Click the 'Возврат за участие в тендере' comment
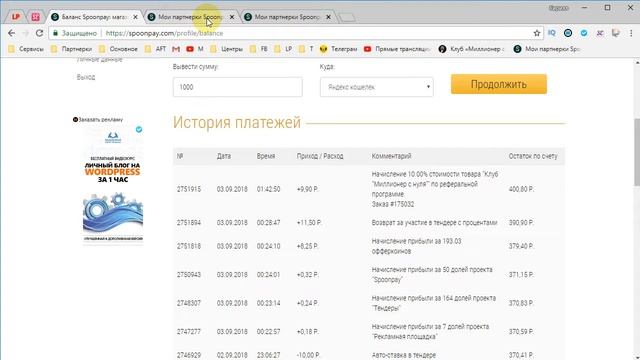 pyautogui.click(x=434, y=223)
